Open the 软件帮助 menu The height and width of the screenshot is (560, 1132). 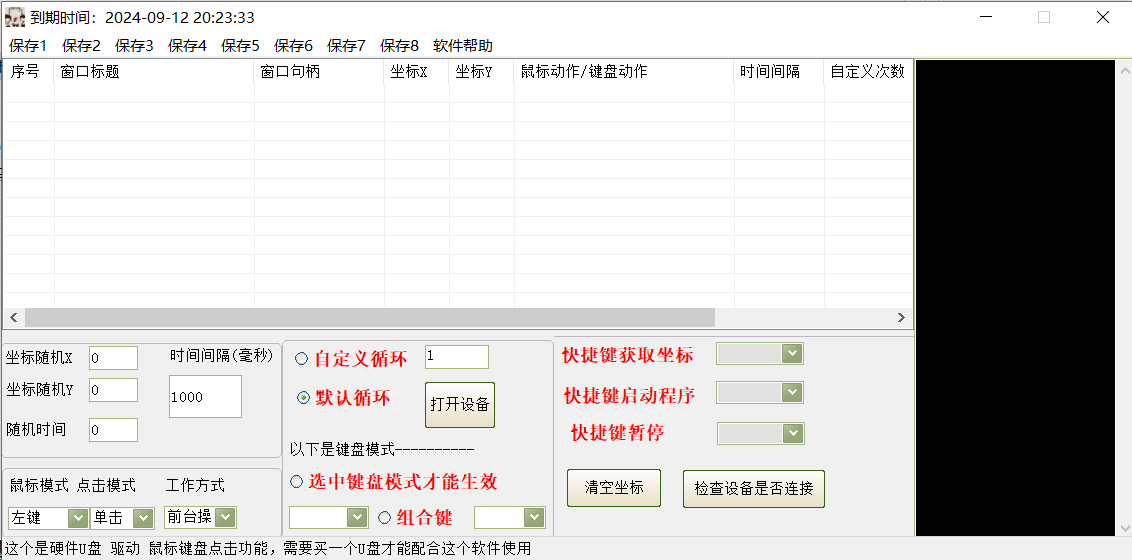(462, 46)
